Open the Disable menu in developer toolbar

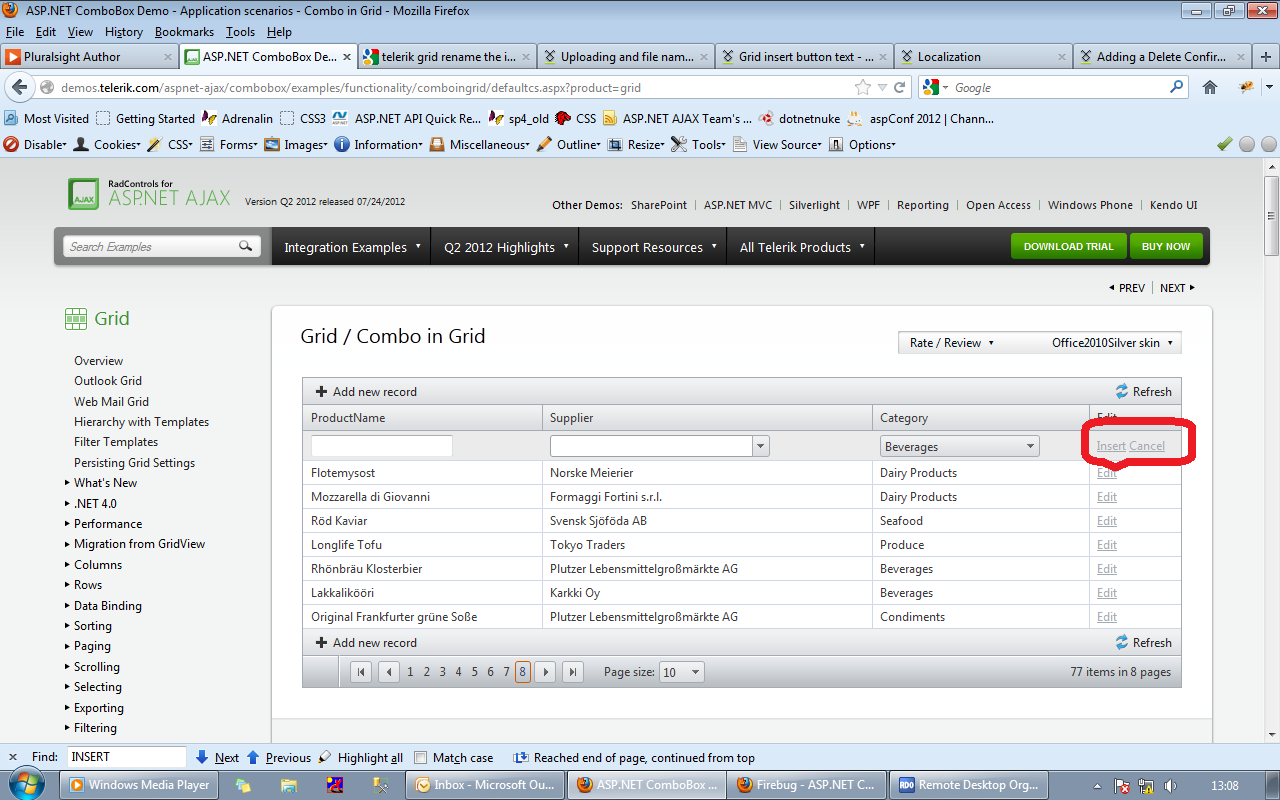(36, 144)
